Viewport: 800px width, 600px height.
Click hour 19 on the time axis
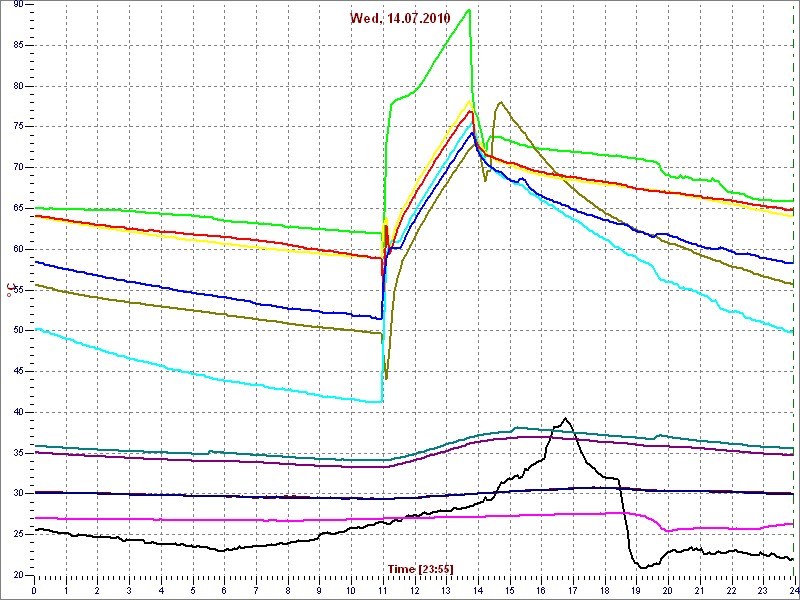[635, 590]
